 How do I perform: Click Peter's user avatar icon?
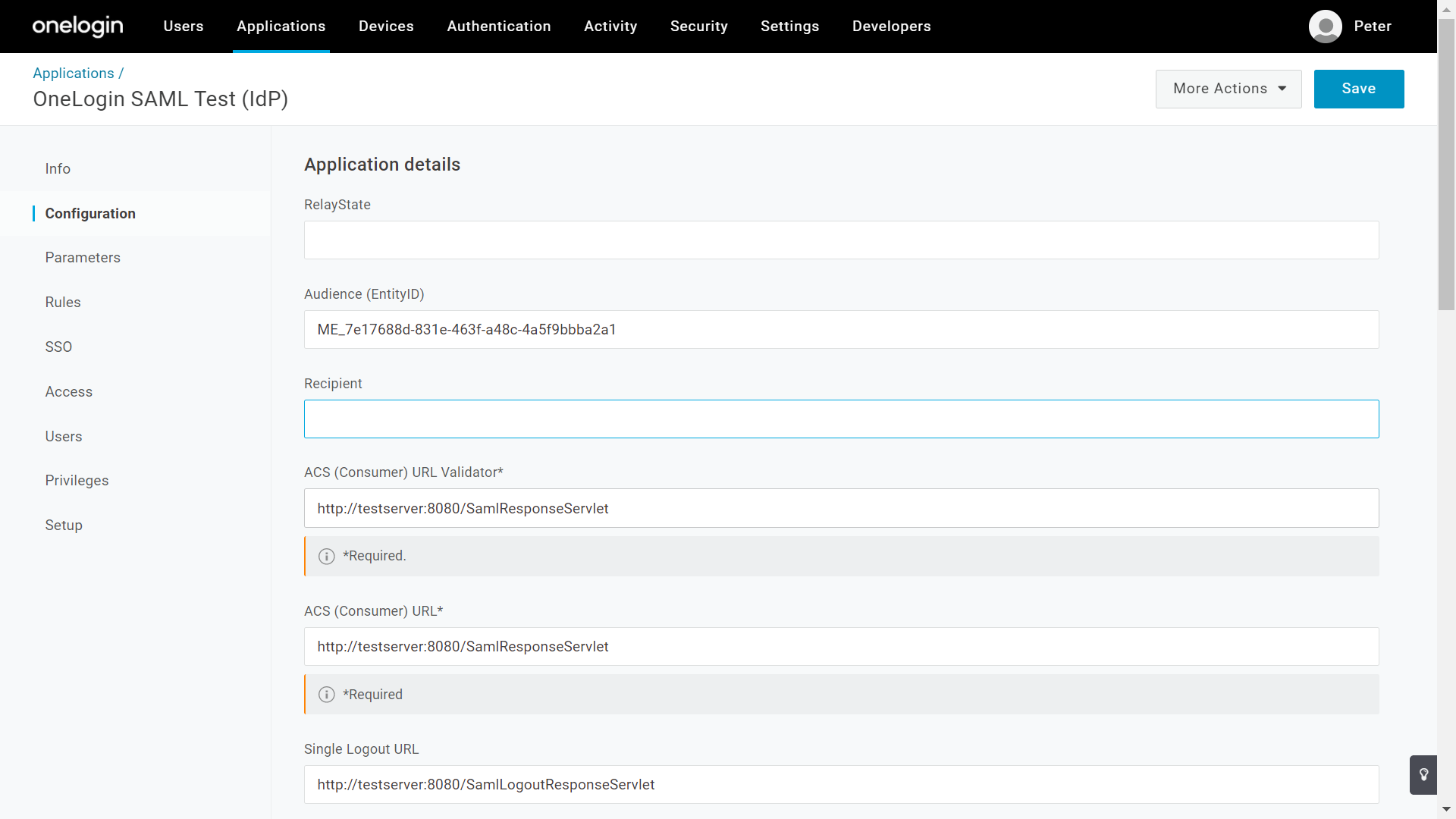pos(1325,27)
